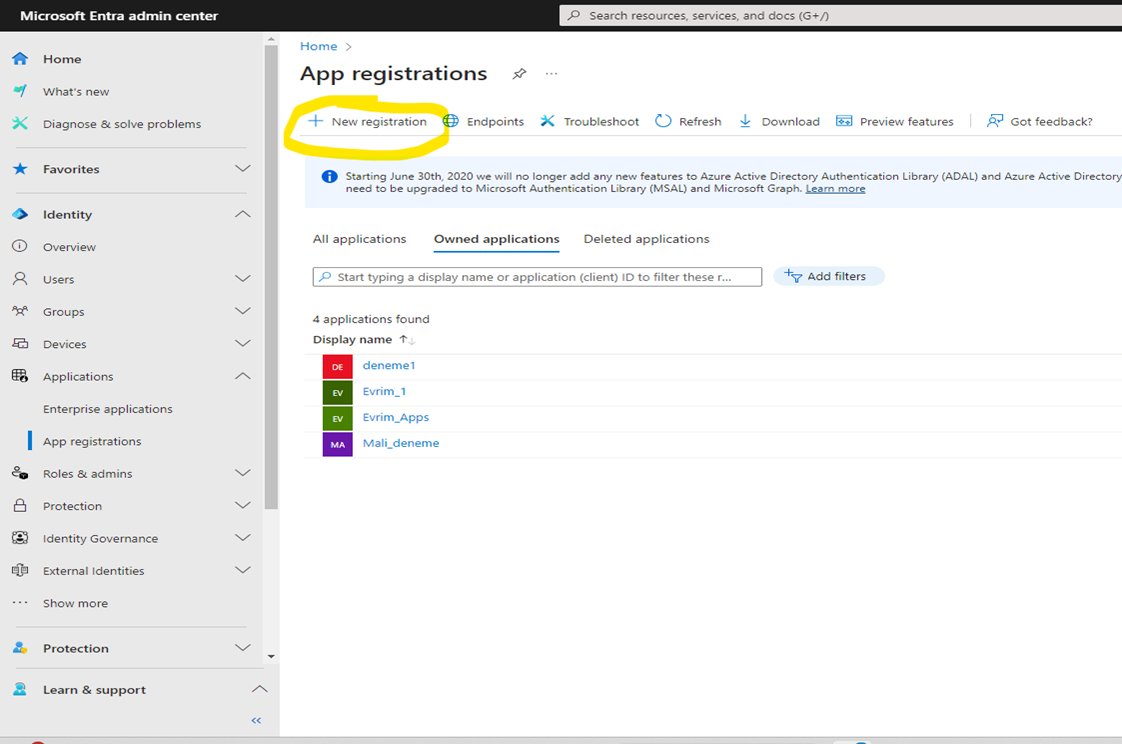This screenshot has height=744, width=1122.
Task: Click the External Identities icon
Action: [20, 570]
